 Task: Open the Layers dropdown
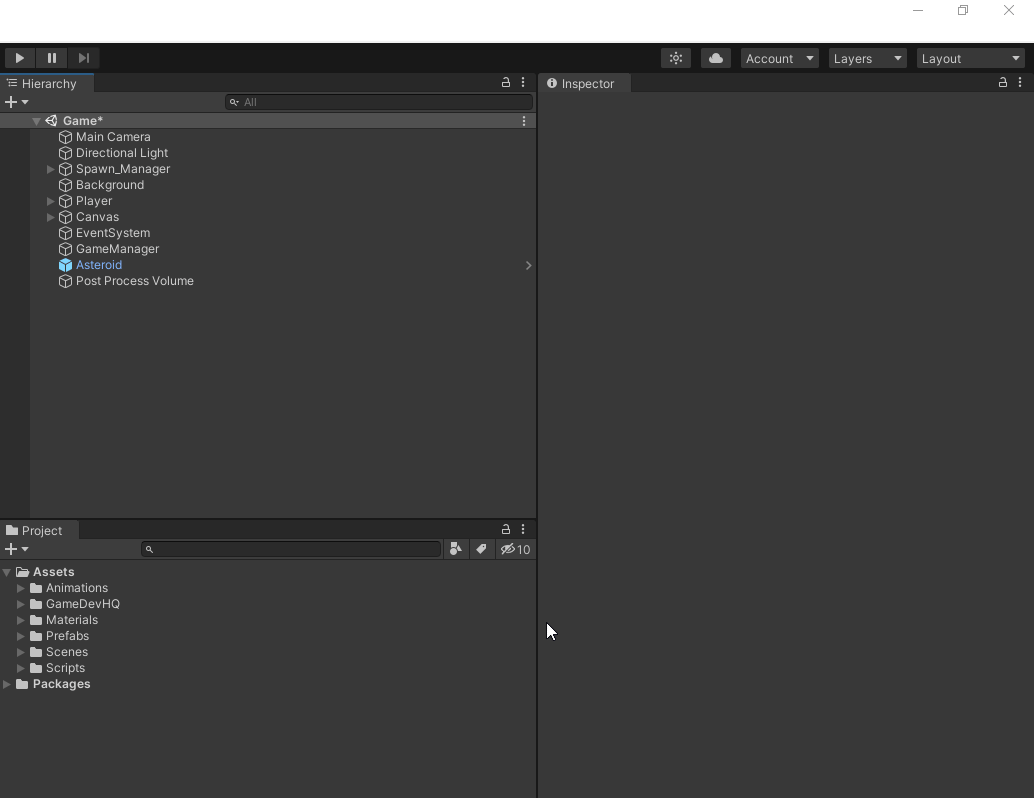click(x=866, y=58)
